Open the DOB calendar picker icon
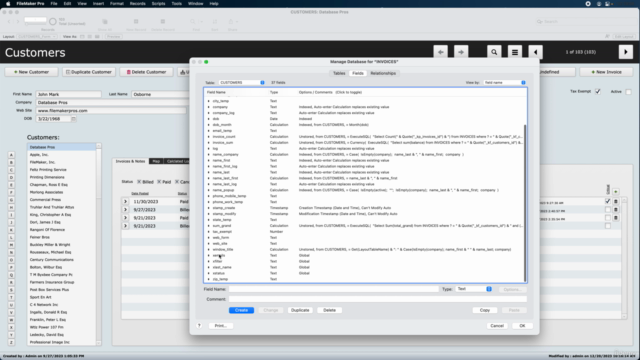This screenshot has width=640, height=360. coord(73,119)
